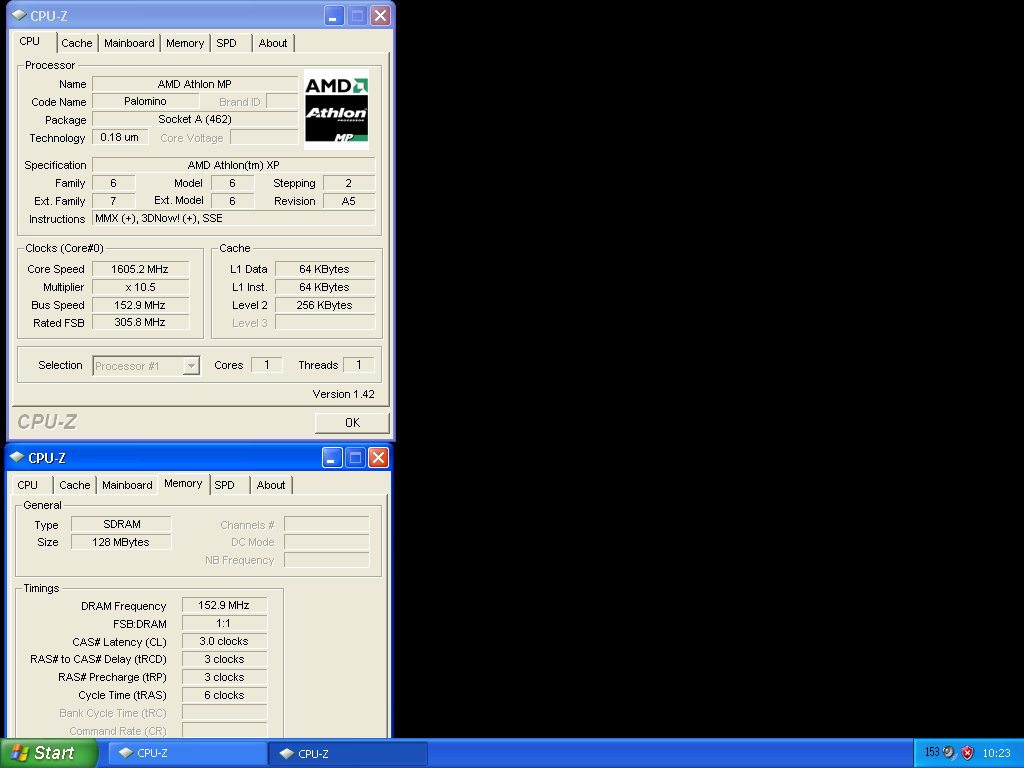Viewport: 1024px width, 768px height.
Task: Click the Level 2 value 256 KBytes
Action: tap(325, 305)
